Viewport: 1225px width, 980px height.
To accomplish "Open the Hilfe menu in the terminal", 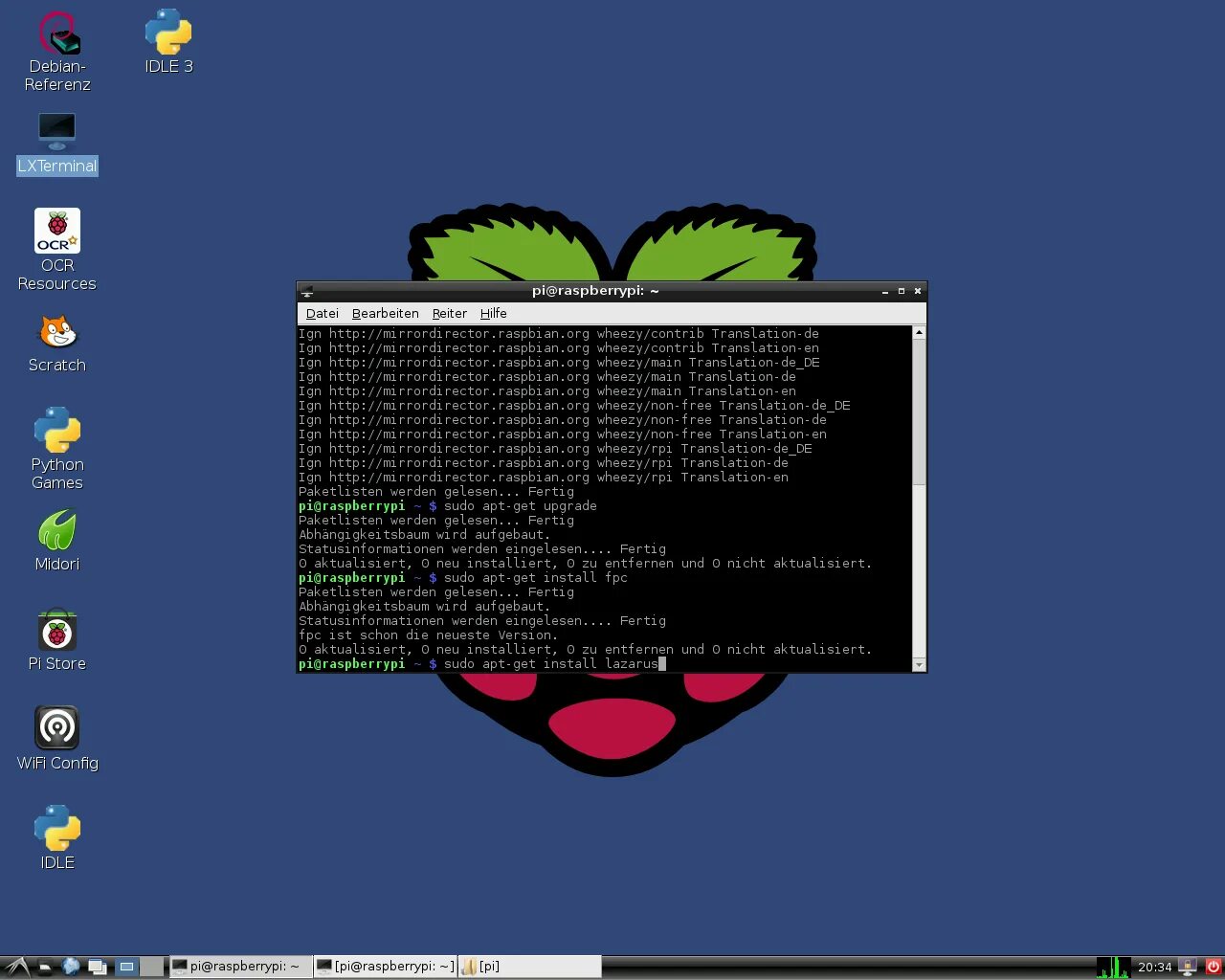I will [x=494, y=314].
